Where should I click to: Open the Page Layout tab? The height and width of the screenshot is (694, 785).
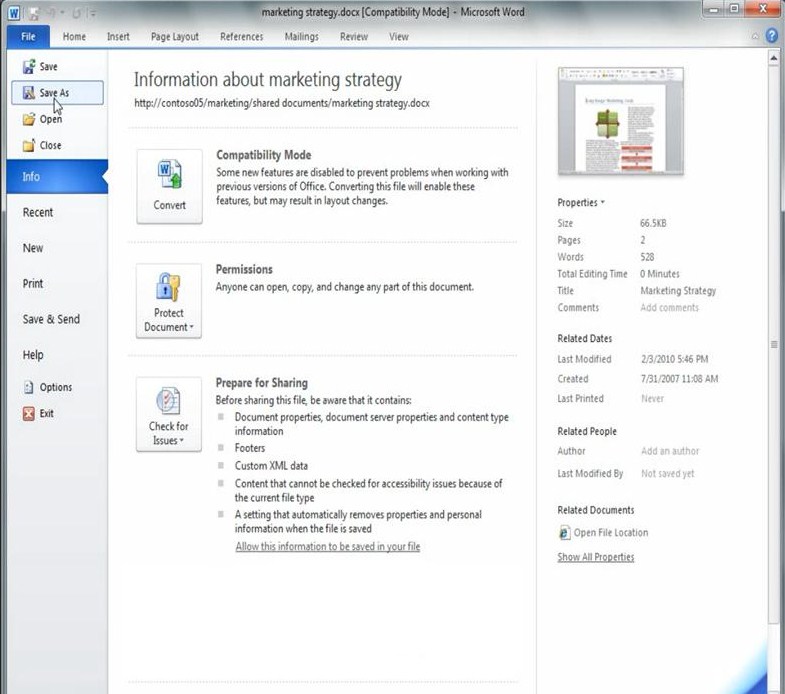[x=175, y=37]
